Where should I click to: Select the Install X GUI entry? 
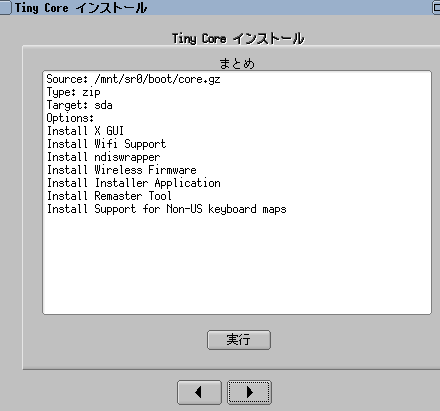[x=85, y=131]
